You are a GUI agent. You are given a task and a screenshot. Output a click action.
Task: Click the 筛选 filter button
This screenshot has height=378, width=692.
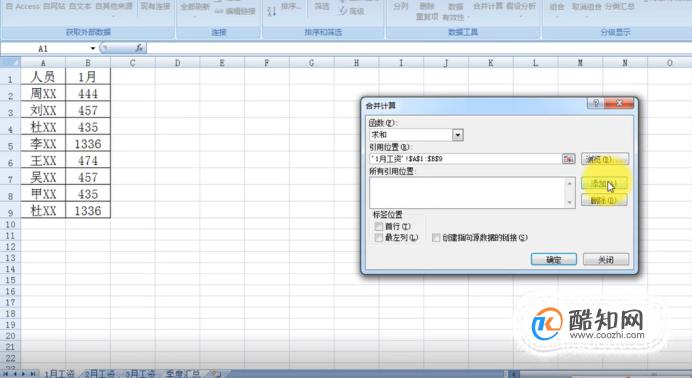322,6
